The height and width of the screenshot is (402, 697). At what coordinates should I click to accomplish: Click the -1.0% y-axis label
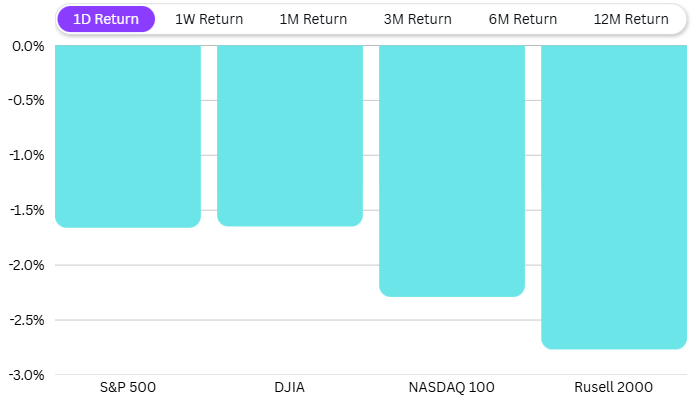point(27,155)
